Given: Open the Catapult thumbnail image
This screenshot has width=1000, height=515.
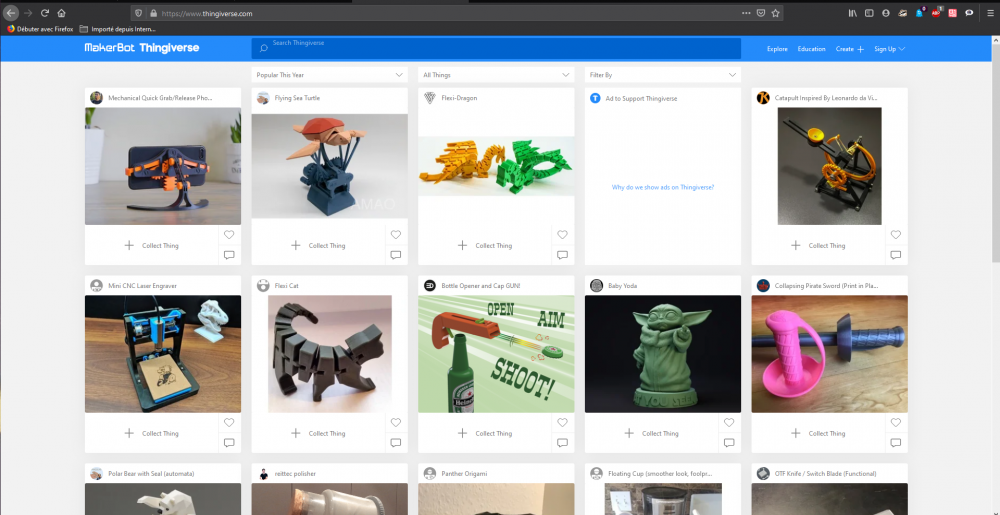Looking at the screenshot, I should click(x=829, y=166).
